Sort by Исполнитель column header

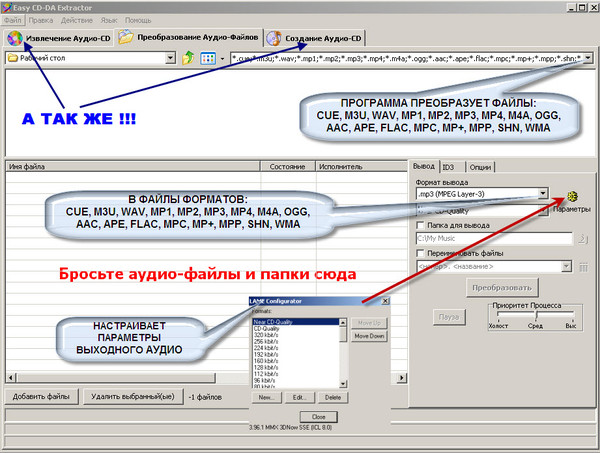click(361, 166)
